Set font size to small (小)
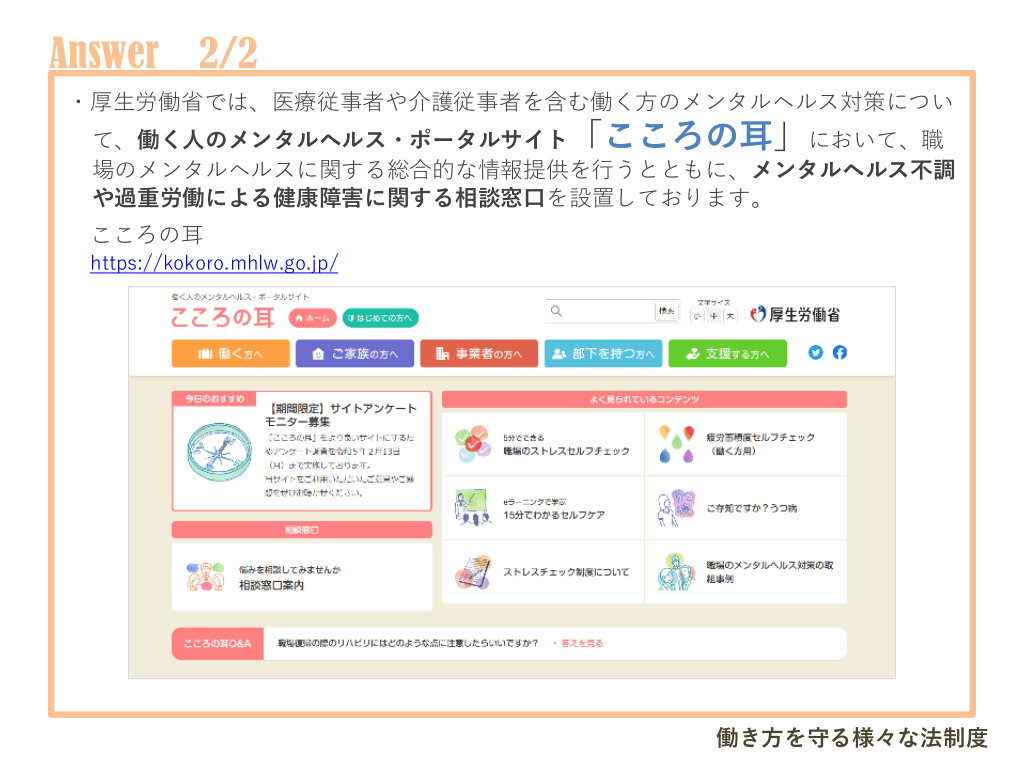The image size is (1024, 768). (697, 316)
